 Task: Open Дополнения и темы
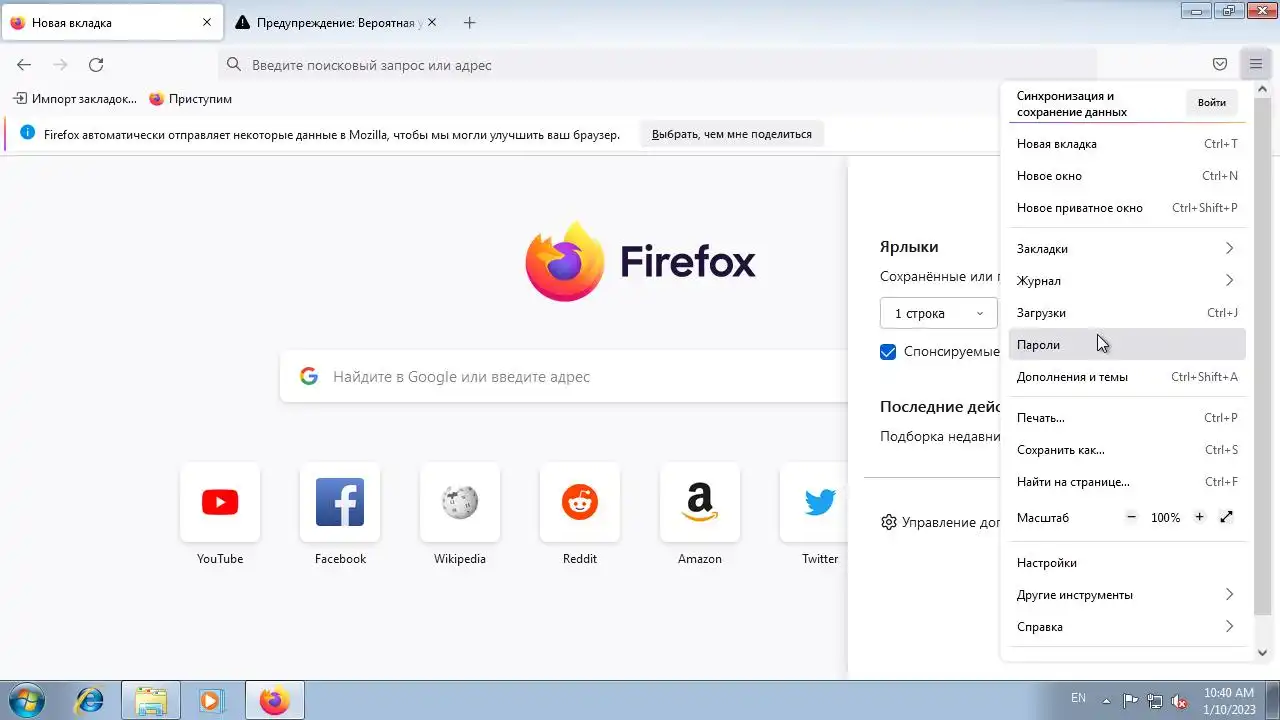tap(1127, 376)
